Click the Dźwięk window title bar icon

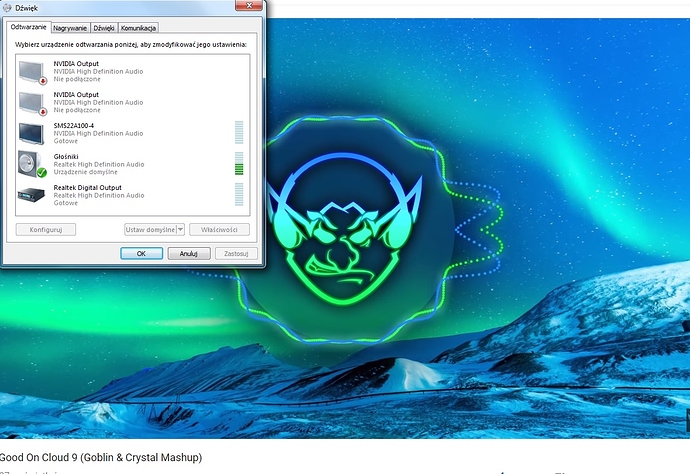point(7,7)
